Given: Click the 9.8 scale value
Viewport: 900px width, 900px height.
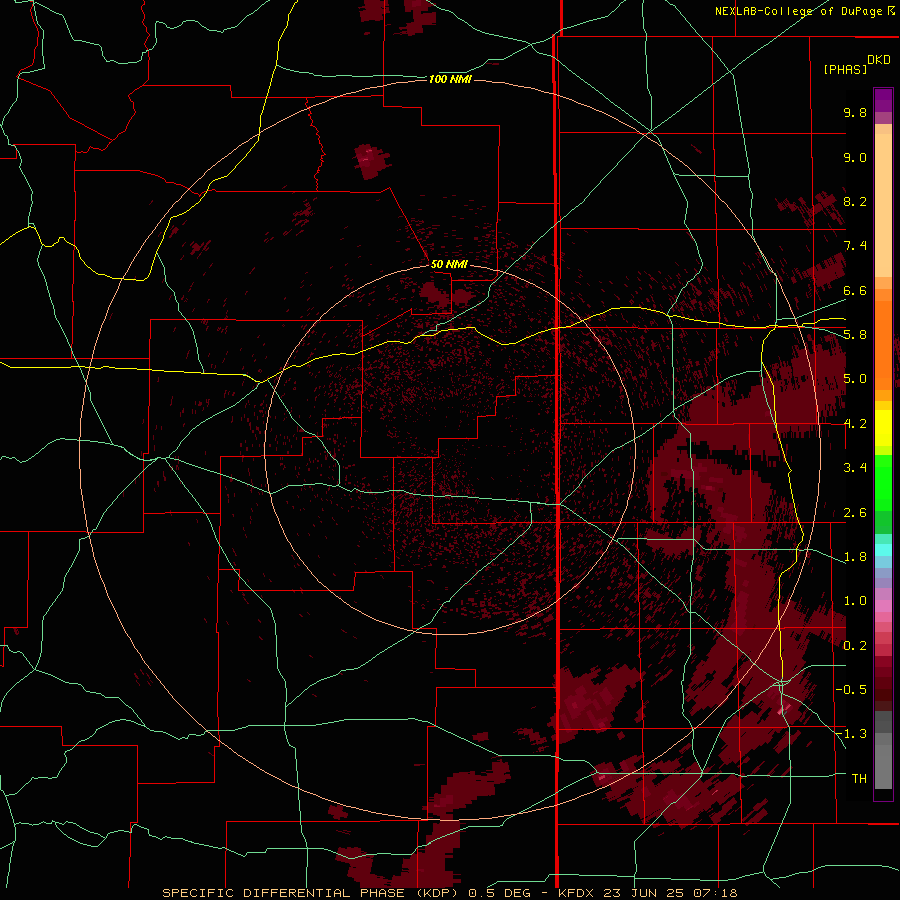Looking at the screenshot, I should click(x=855, y=112).
